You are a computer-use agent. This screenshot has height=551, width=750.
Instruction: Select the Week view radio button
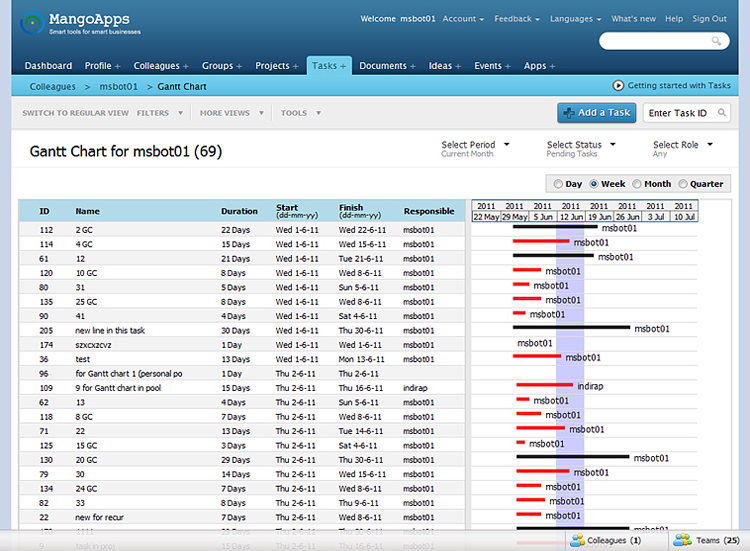(x=594, y=184)
